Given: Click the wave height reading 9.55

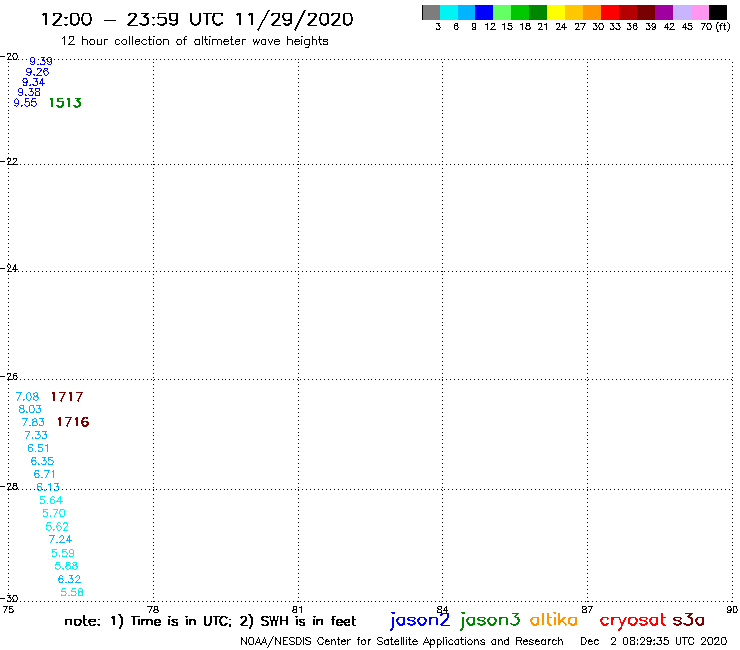Looking at the screenshot, I should (25, 103).
